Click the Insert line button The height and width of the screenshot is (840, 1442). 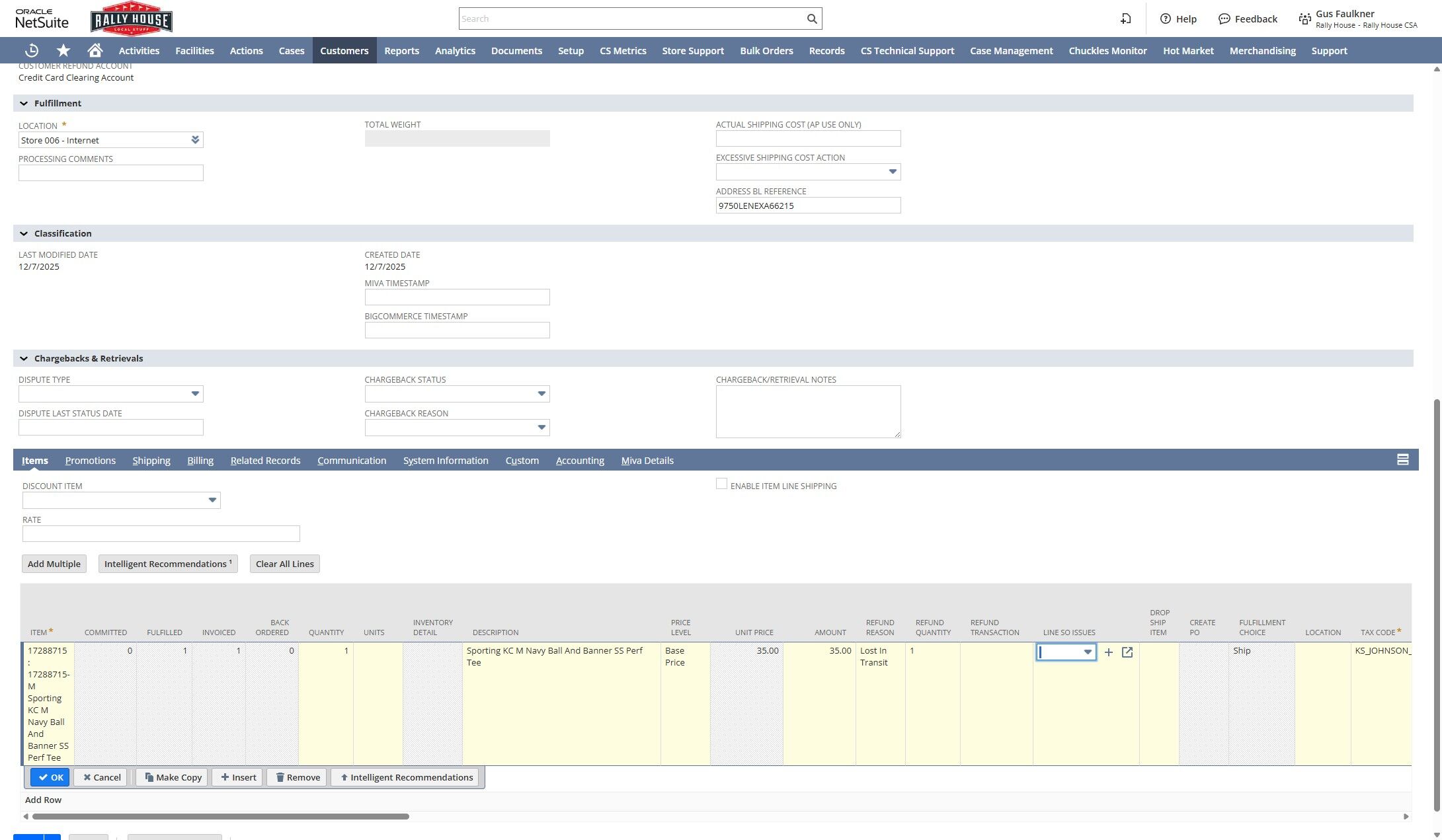pyautogui.click(x=238, y=777)
